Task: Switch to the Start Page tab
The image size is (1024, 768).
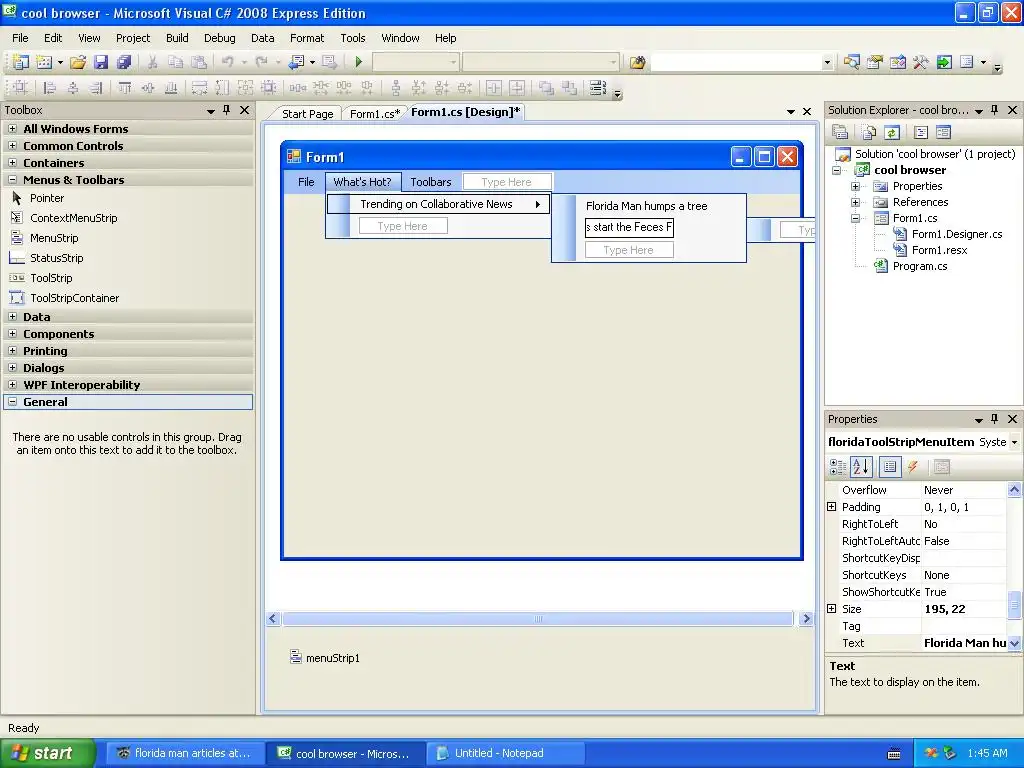Action: pos(307,114)
